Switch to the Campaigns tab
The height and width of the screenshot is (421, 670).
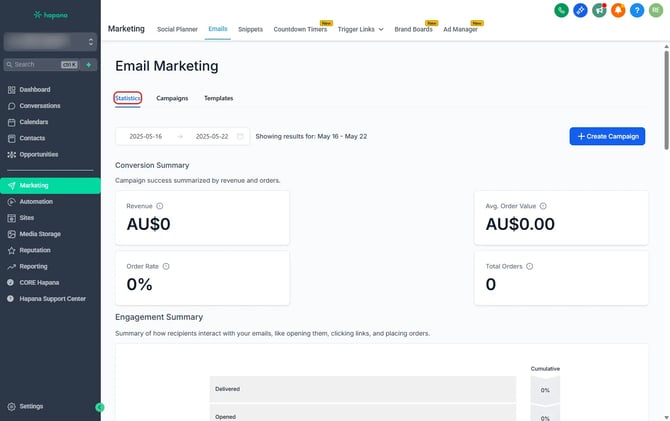click(x=172, y=98)
